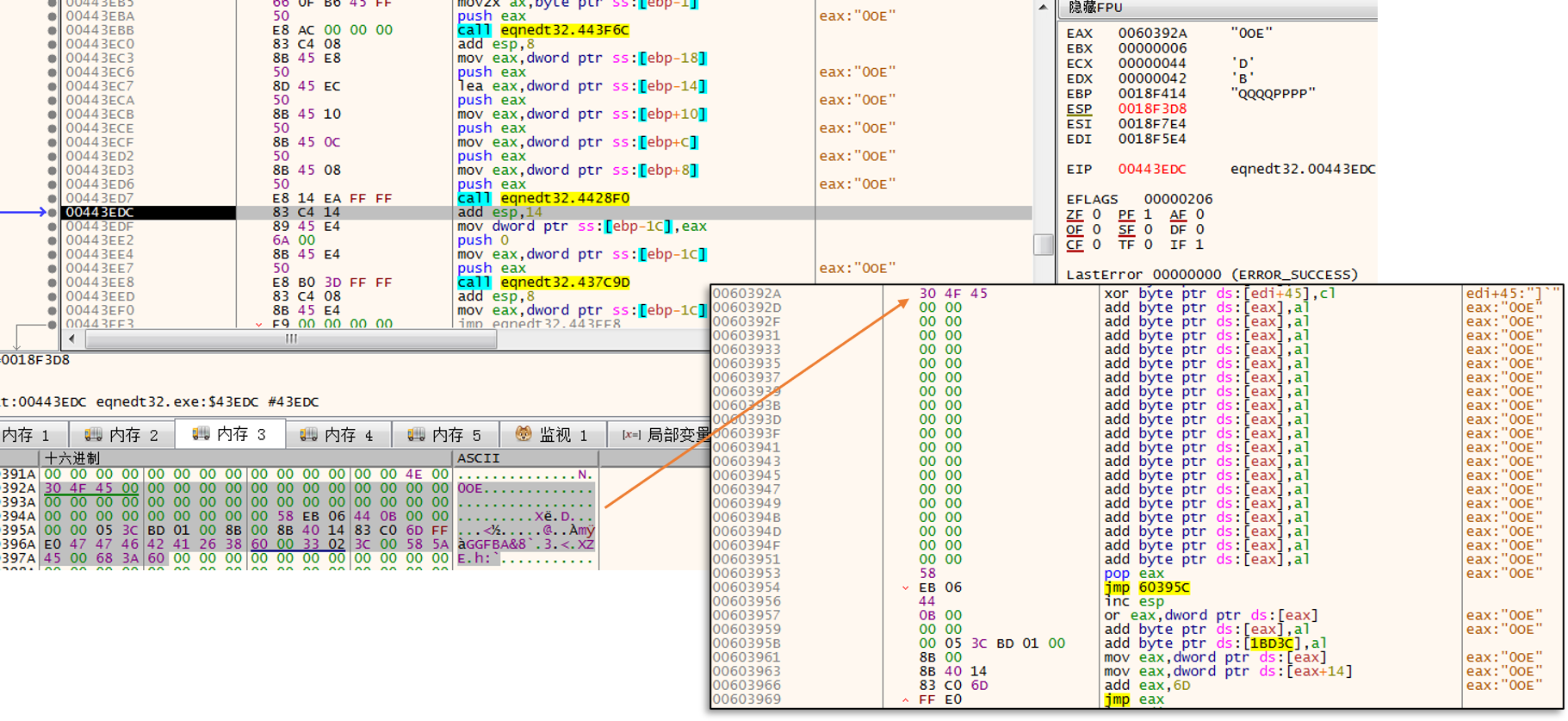The width and height of the screenshot is (1568, 721).
Task: Toggle breakpoint dot at address 00443EBB
Action: point(53,29)
